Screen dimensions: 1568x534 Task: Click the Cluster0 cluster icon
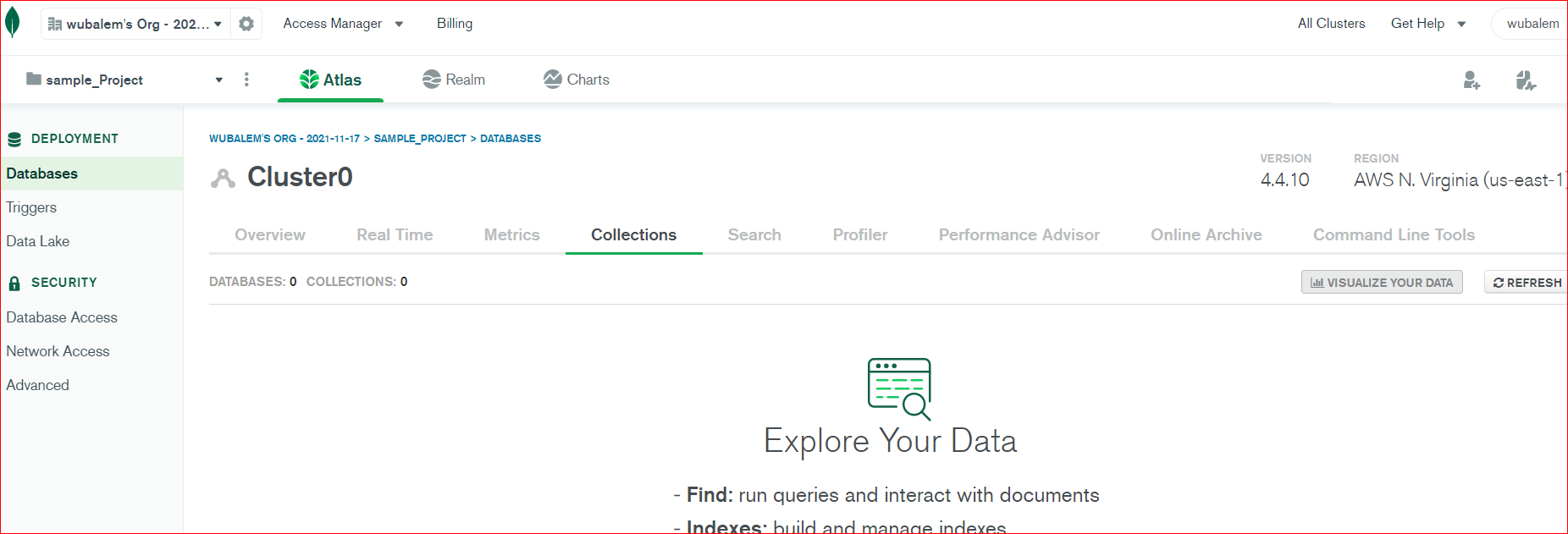pyautogui.click(x=223, y=178)
